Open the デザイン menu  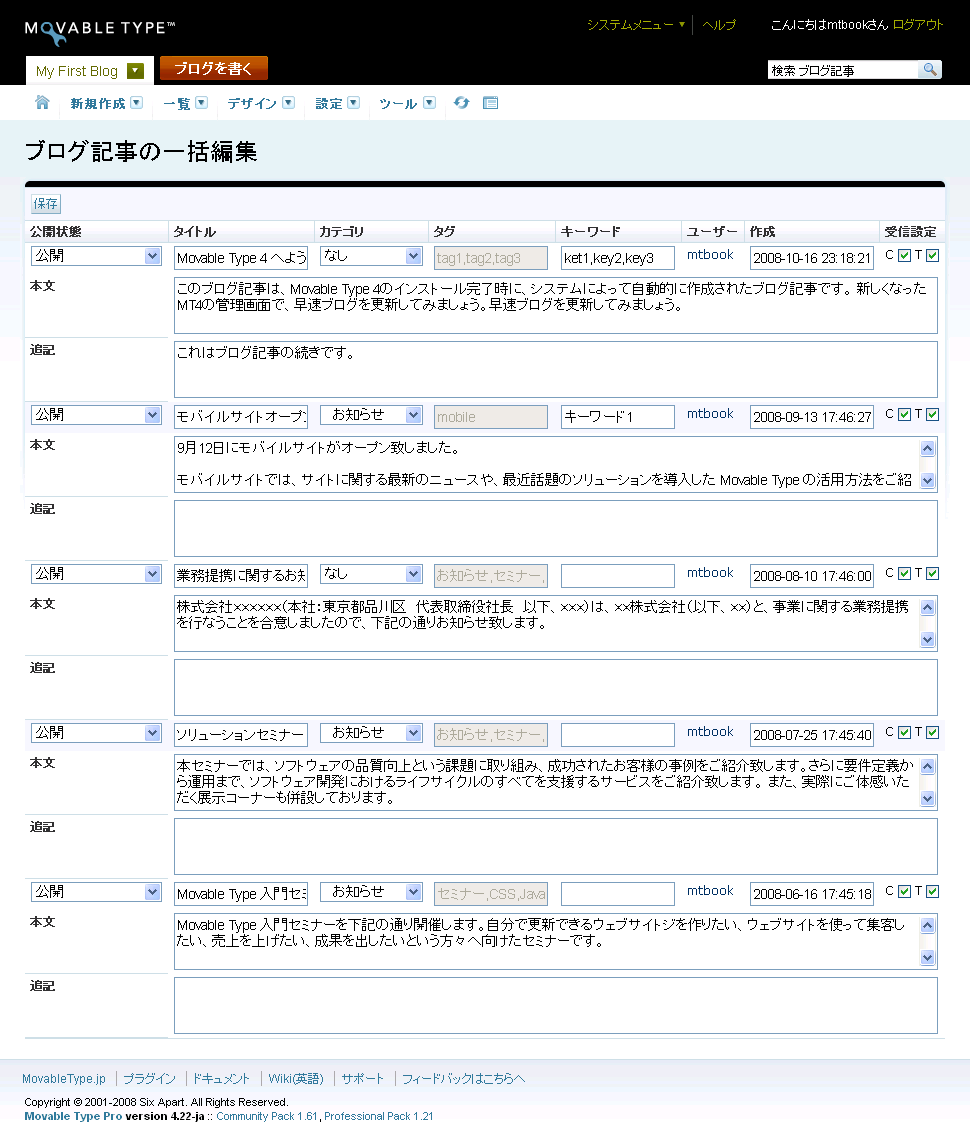click(x=260, y=103)
